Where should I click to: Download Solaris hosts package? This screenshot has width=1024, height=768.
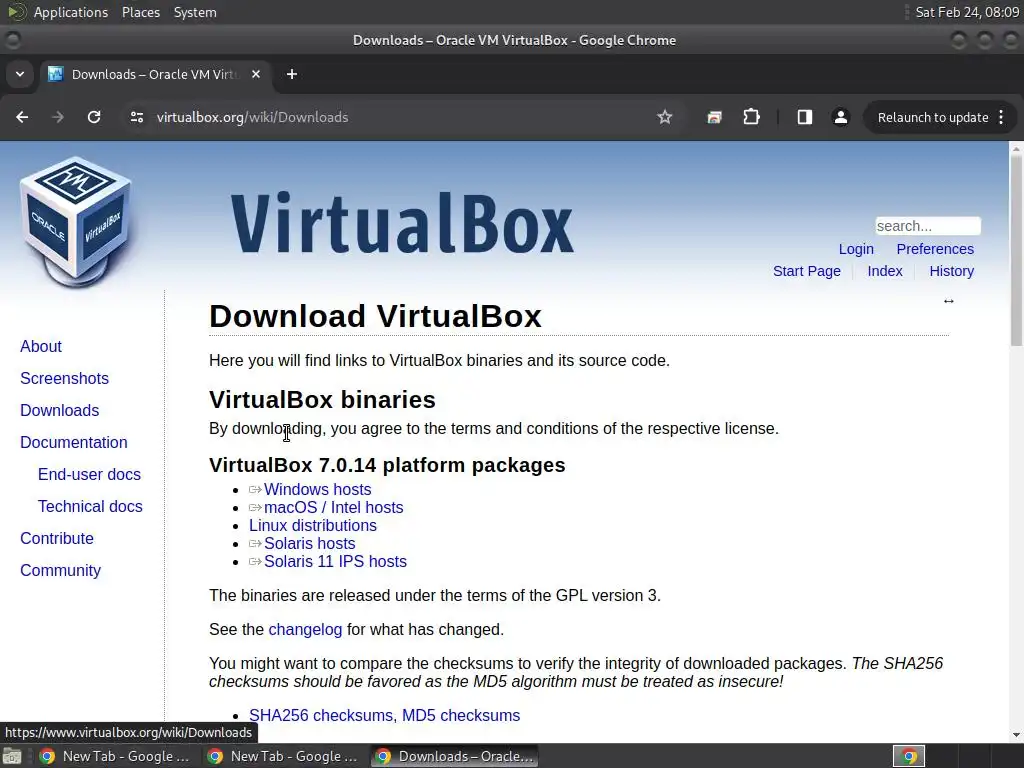(x=309, y=543)
